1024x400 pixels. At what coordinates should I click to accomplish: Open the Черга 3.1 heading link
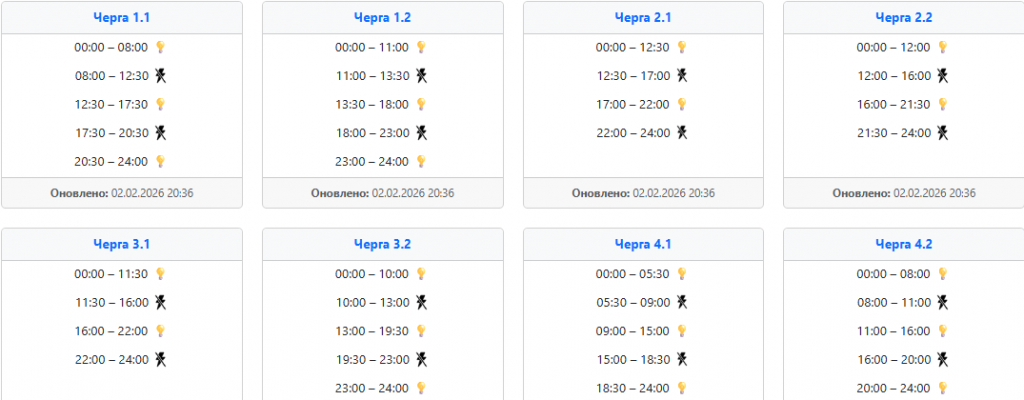tap(121, 244)
